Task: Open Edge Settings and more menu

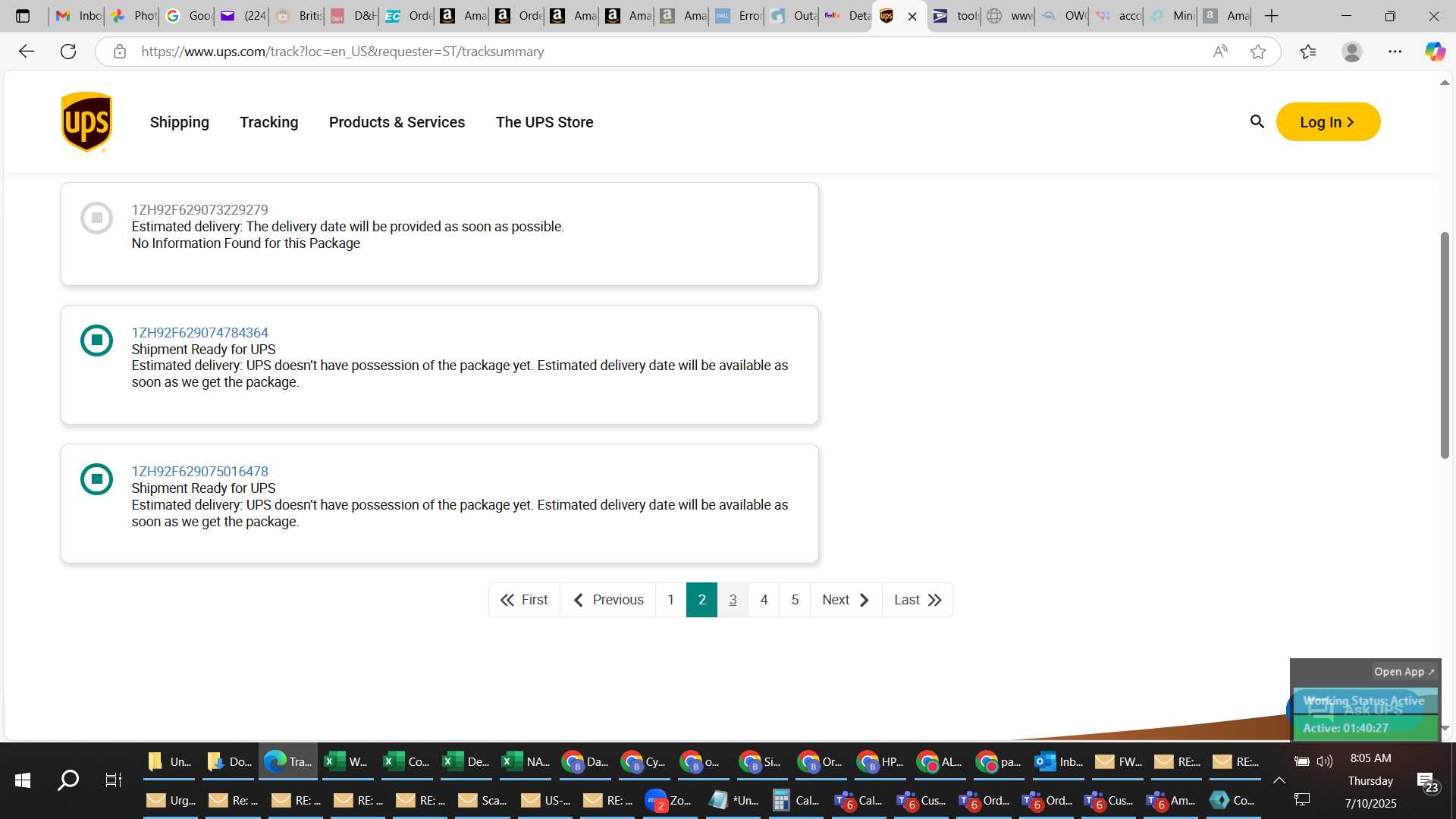Action: click(1395, 52)
